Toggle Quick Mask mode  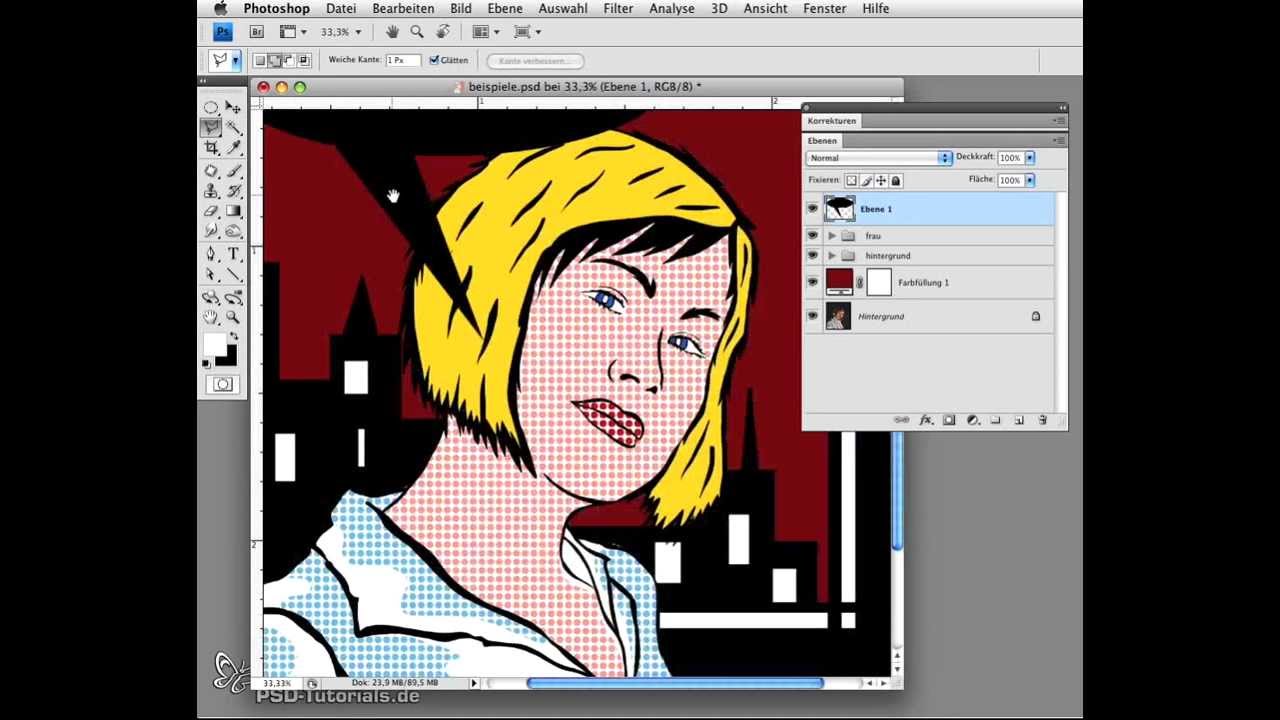tap(222, 385)
